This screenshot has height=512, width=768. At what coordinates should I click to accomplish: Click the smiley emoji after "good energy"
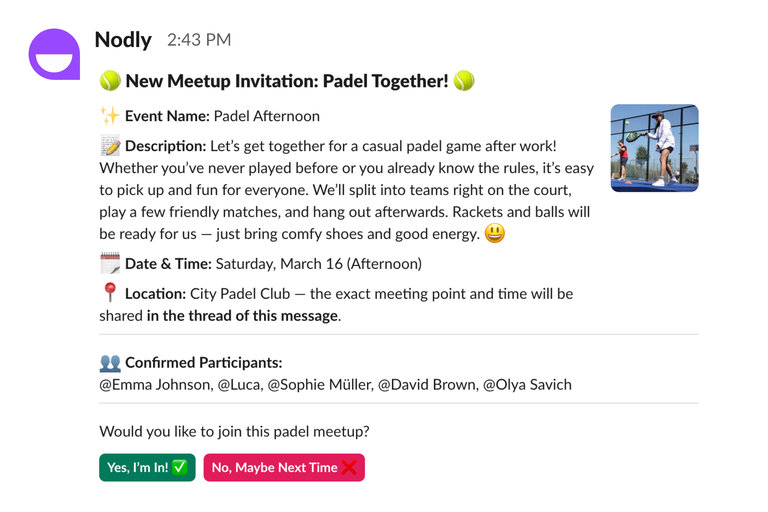[494, 234]
